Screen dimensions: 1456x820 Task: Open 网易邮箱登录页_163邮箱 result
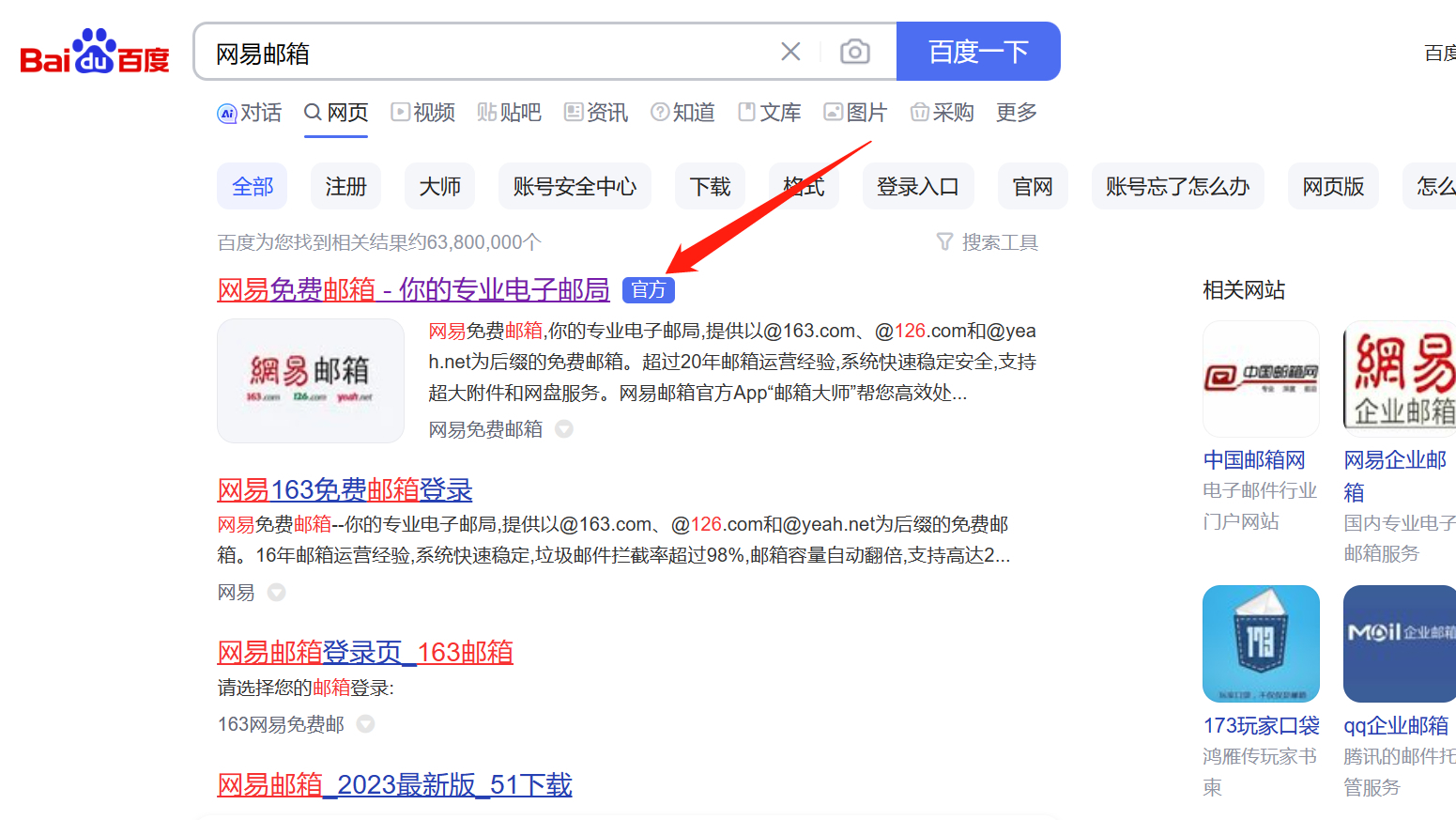365,652
